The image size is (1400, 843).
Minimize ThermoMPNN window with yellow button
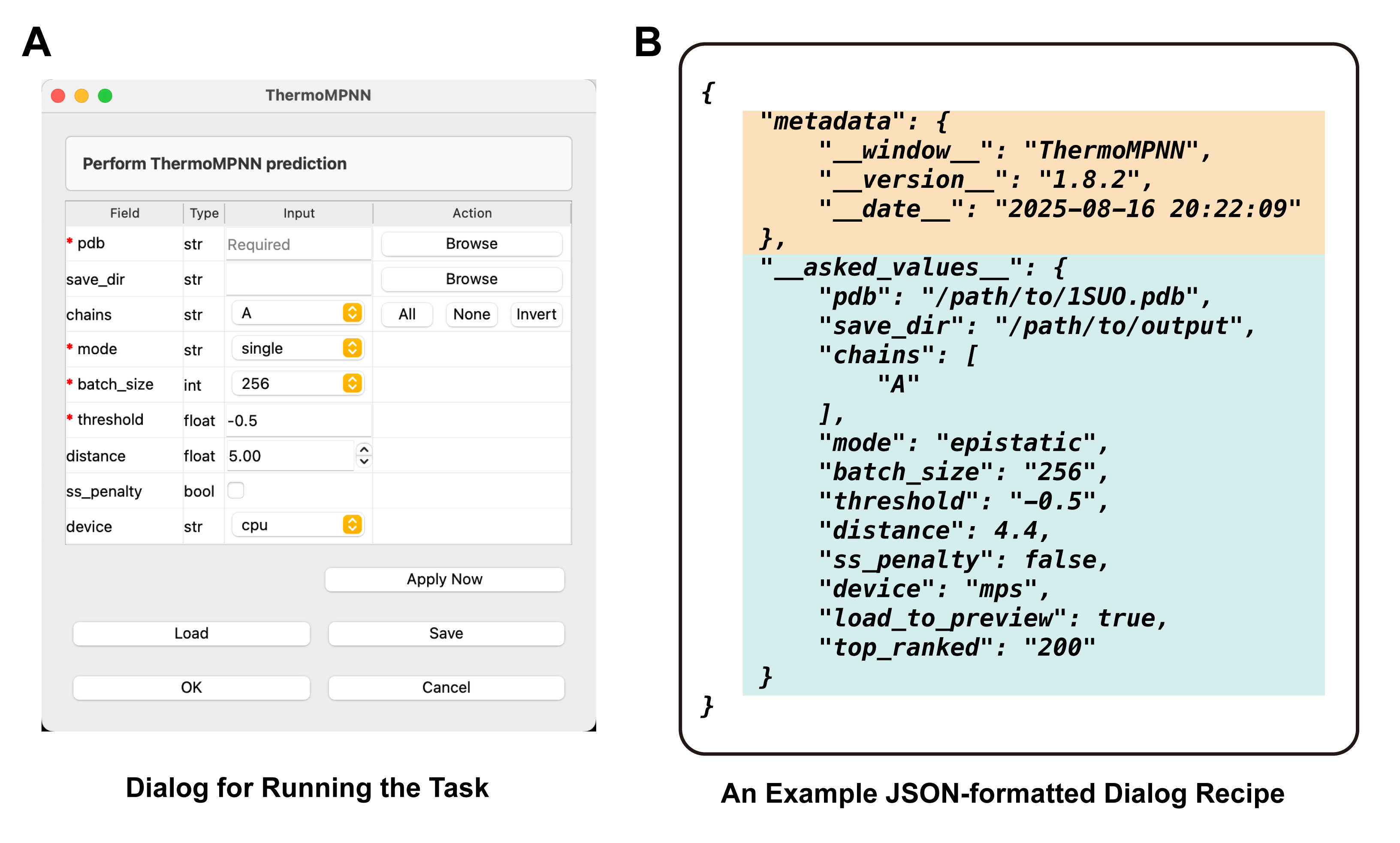pos(82,96)
